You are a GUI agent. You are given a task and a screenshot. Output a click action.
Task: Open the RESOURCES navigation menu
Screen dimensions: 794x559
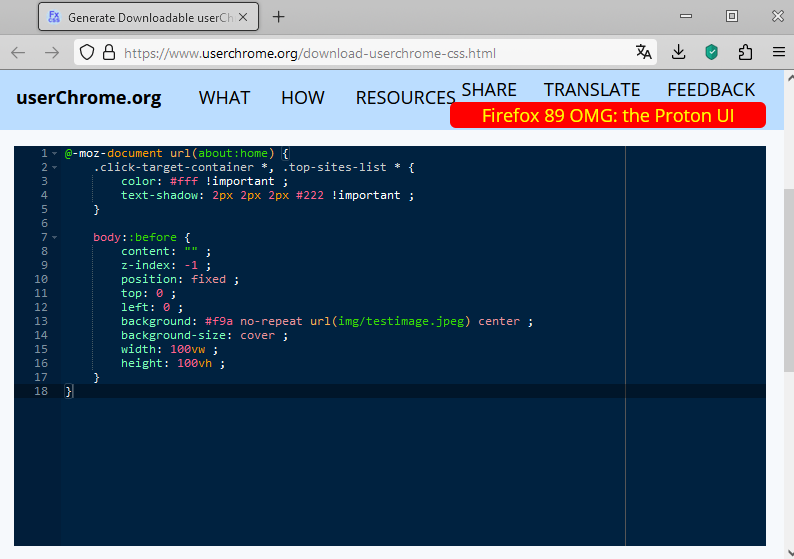(x=405, y=98)
